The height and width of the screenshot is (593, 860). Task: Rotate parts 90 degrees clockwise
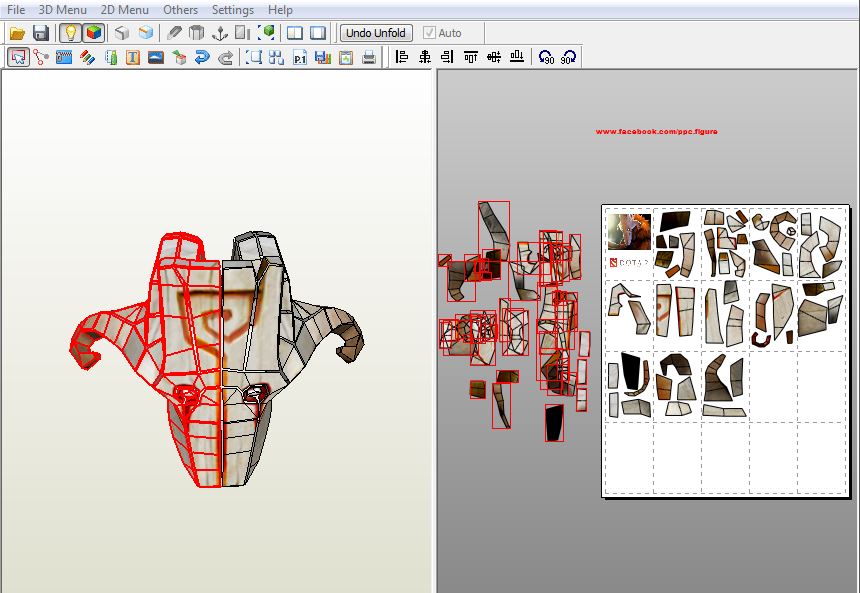coord(568,57)
